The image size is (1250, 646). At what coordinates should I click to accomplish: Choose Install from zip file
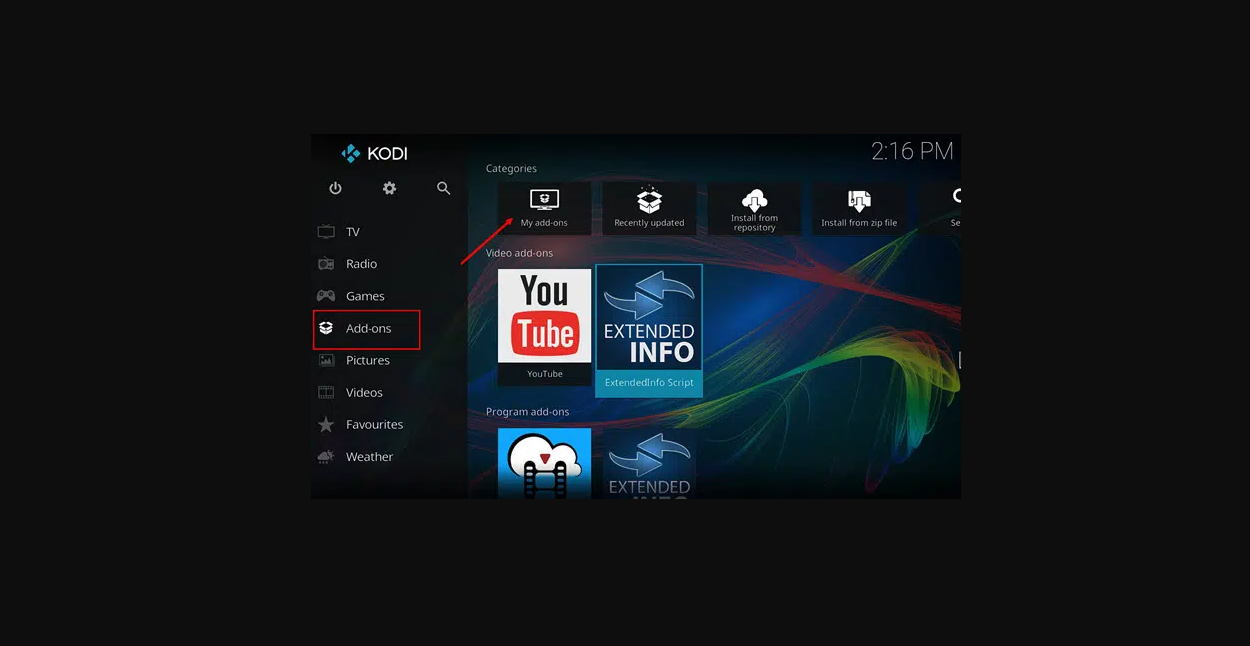[859, 208]
